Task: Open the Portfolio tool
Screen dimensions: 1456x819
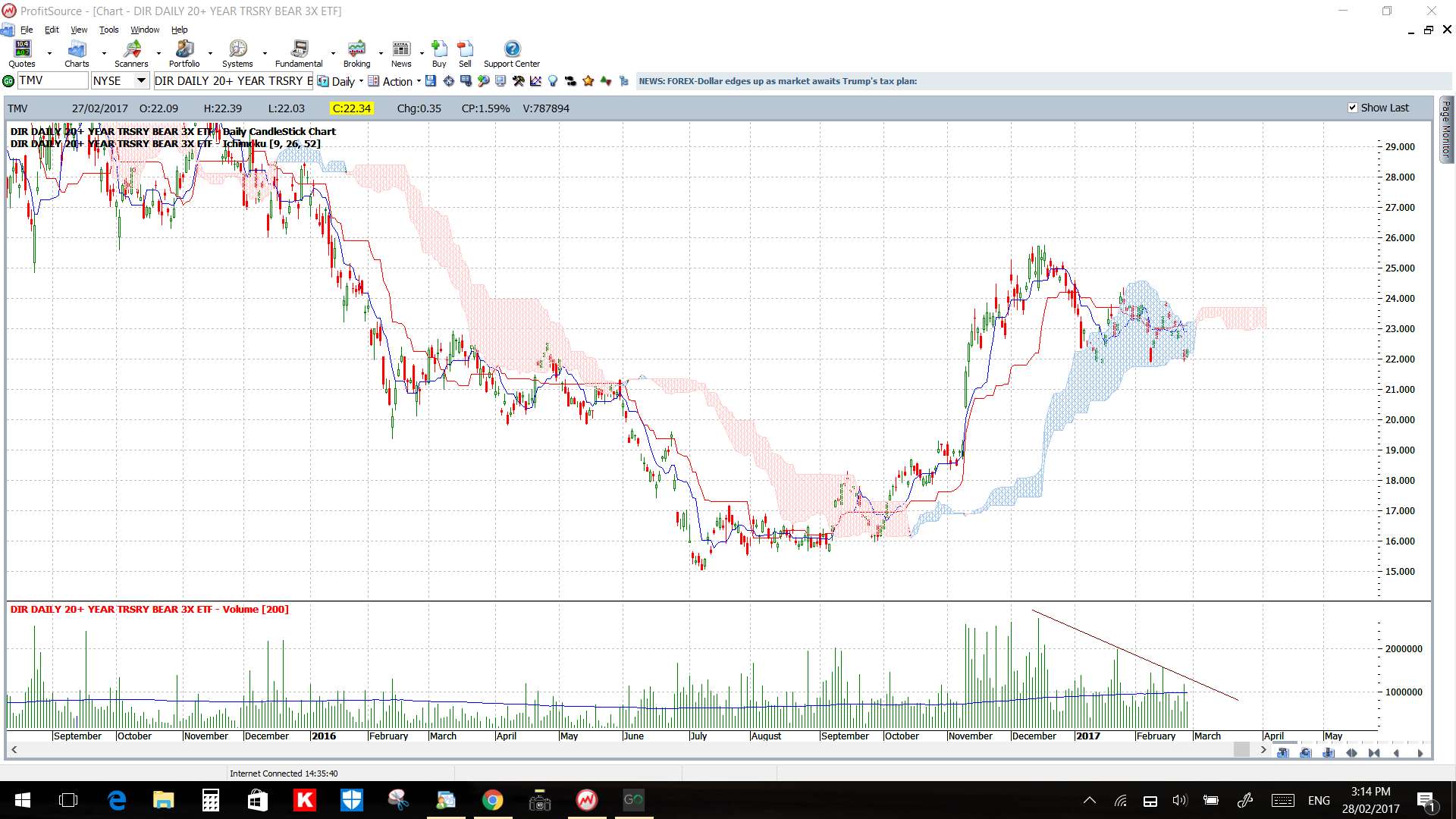Action: point(184,54)
